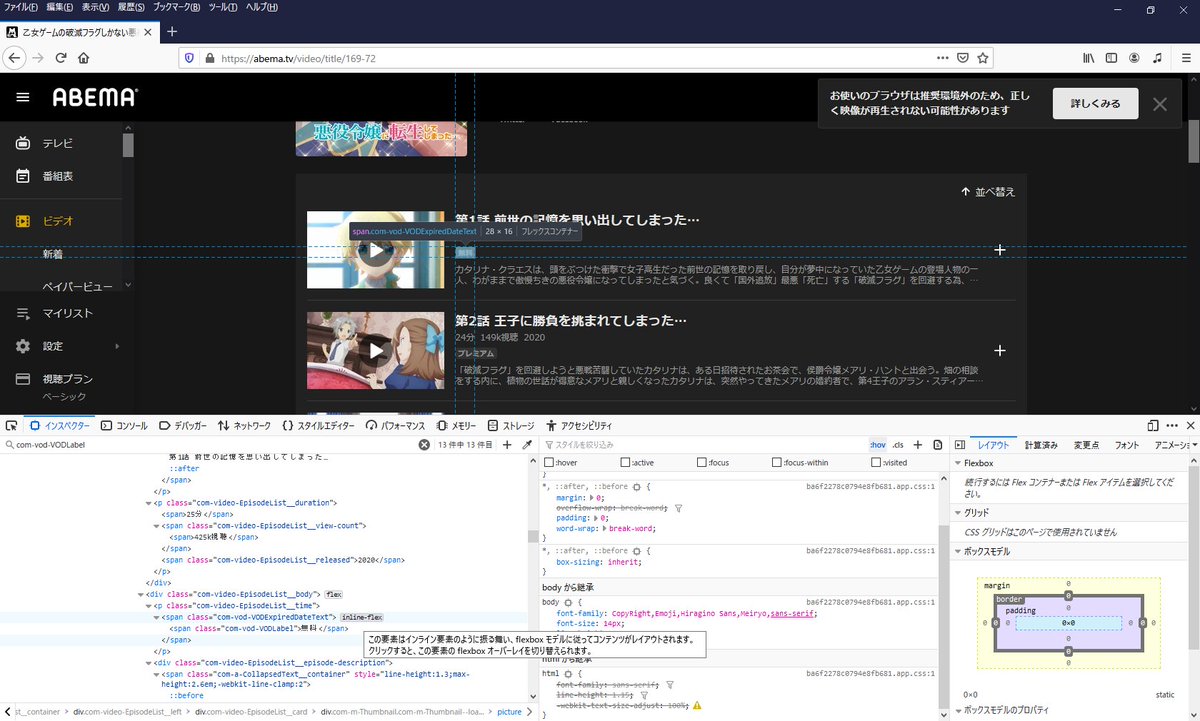Toggle the print media simulation icon
The width and height of the screenshot is (1200, 721).
pos(938,444)
